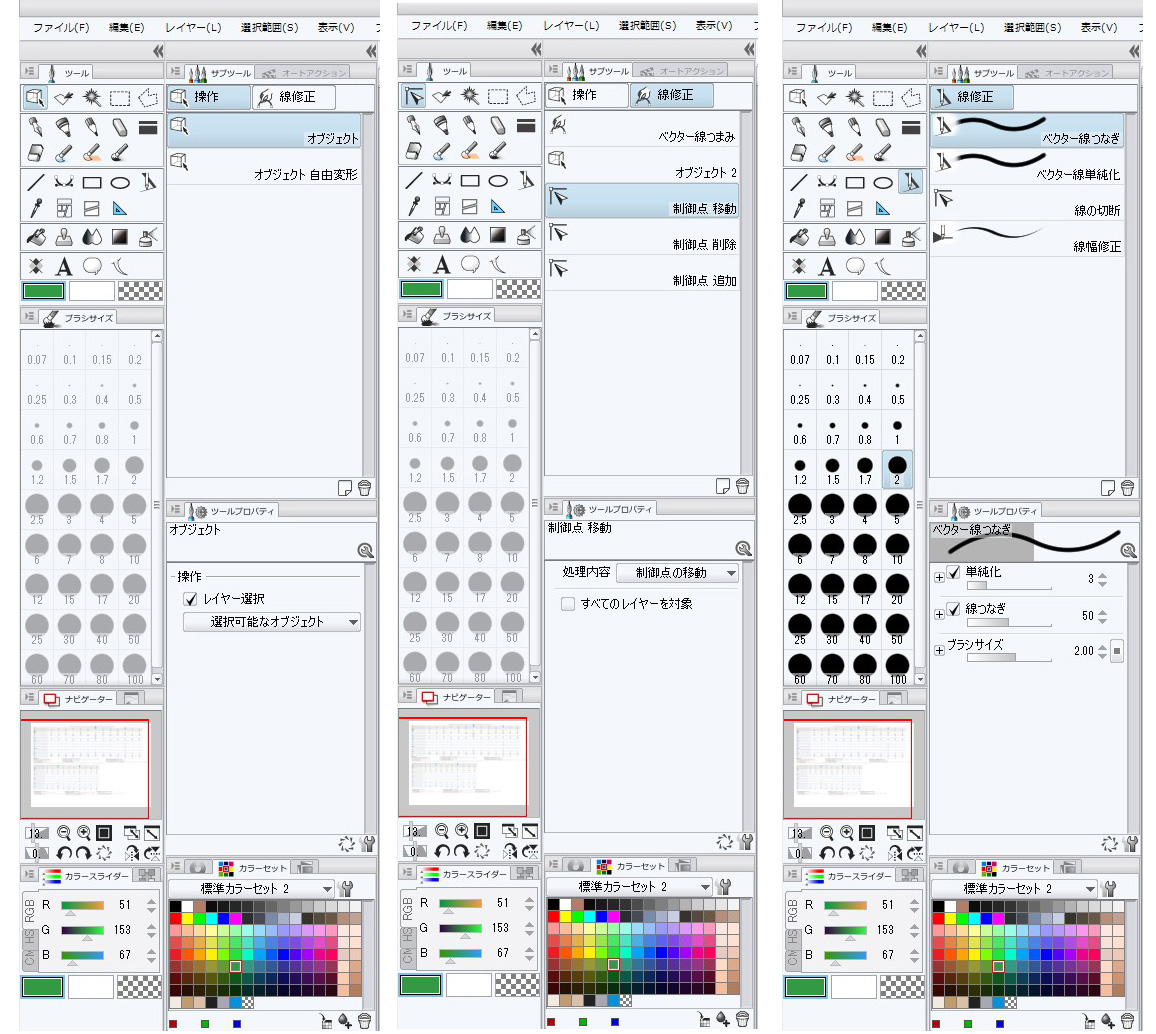Select the Gradient tool in left panel
The height and width of the screenshot is (1034, 1156).
pos(119,237)
